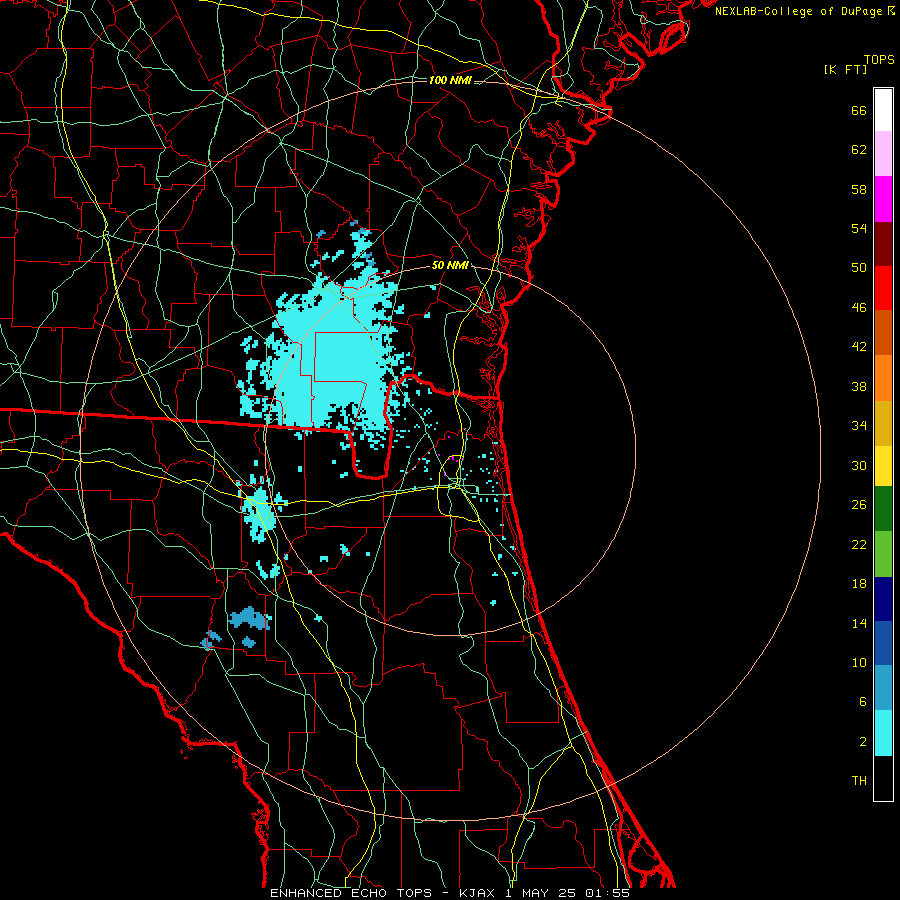Click the legend value 62

(859, 150)
